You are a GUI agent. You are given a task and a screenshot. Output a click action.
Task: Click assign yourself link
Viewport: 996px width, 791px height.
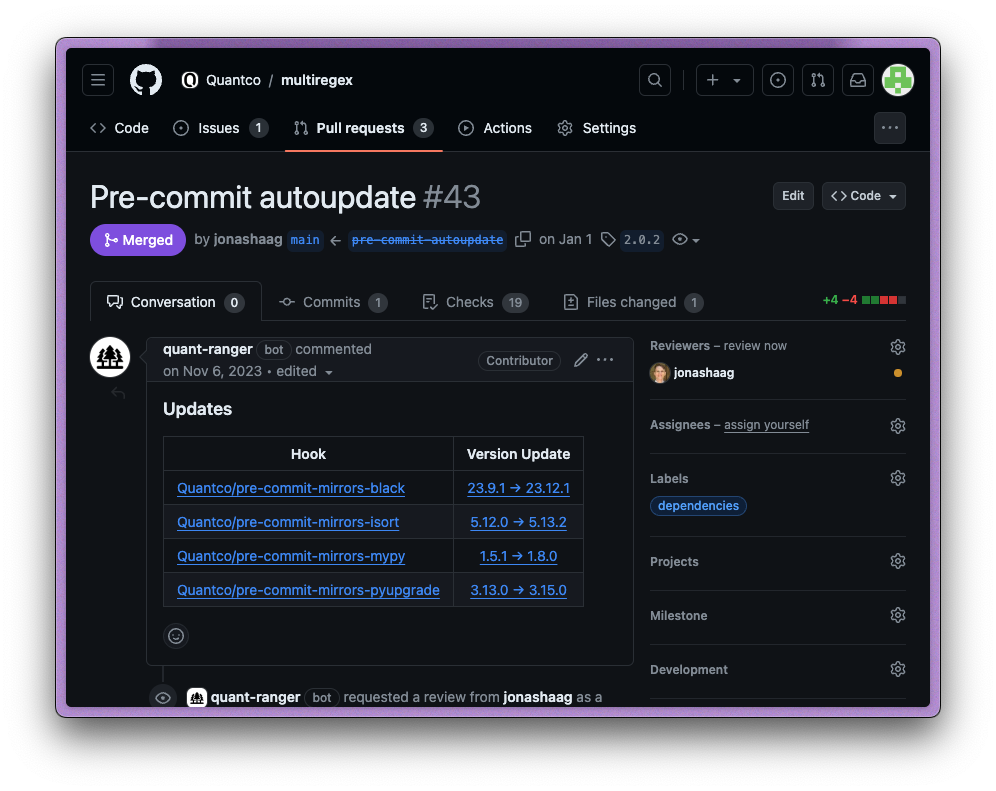(766, 424)
